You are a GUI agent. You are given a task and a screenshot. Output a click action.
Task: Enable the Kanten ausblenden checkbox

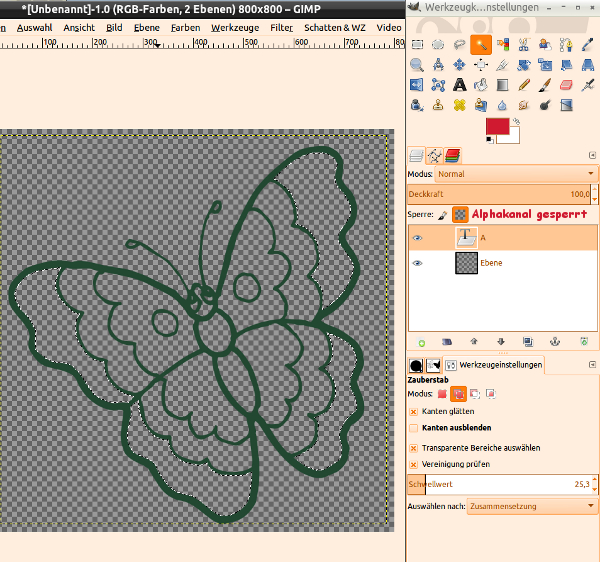[x=414, y=428]
